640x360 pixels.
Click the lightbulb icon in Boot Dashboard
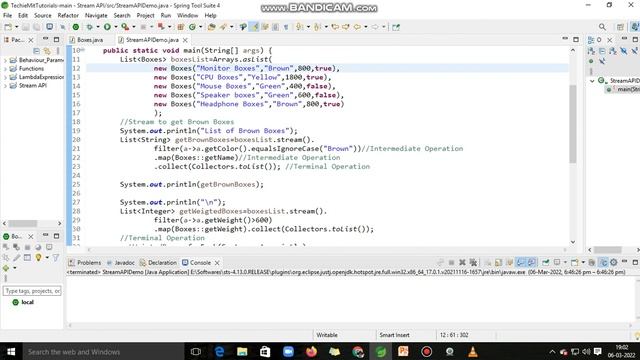click(x=38, y=258)
